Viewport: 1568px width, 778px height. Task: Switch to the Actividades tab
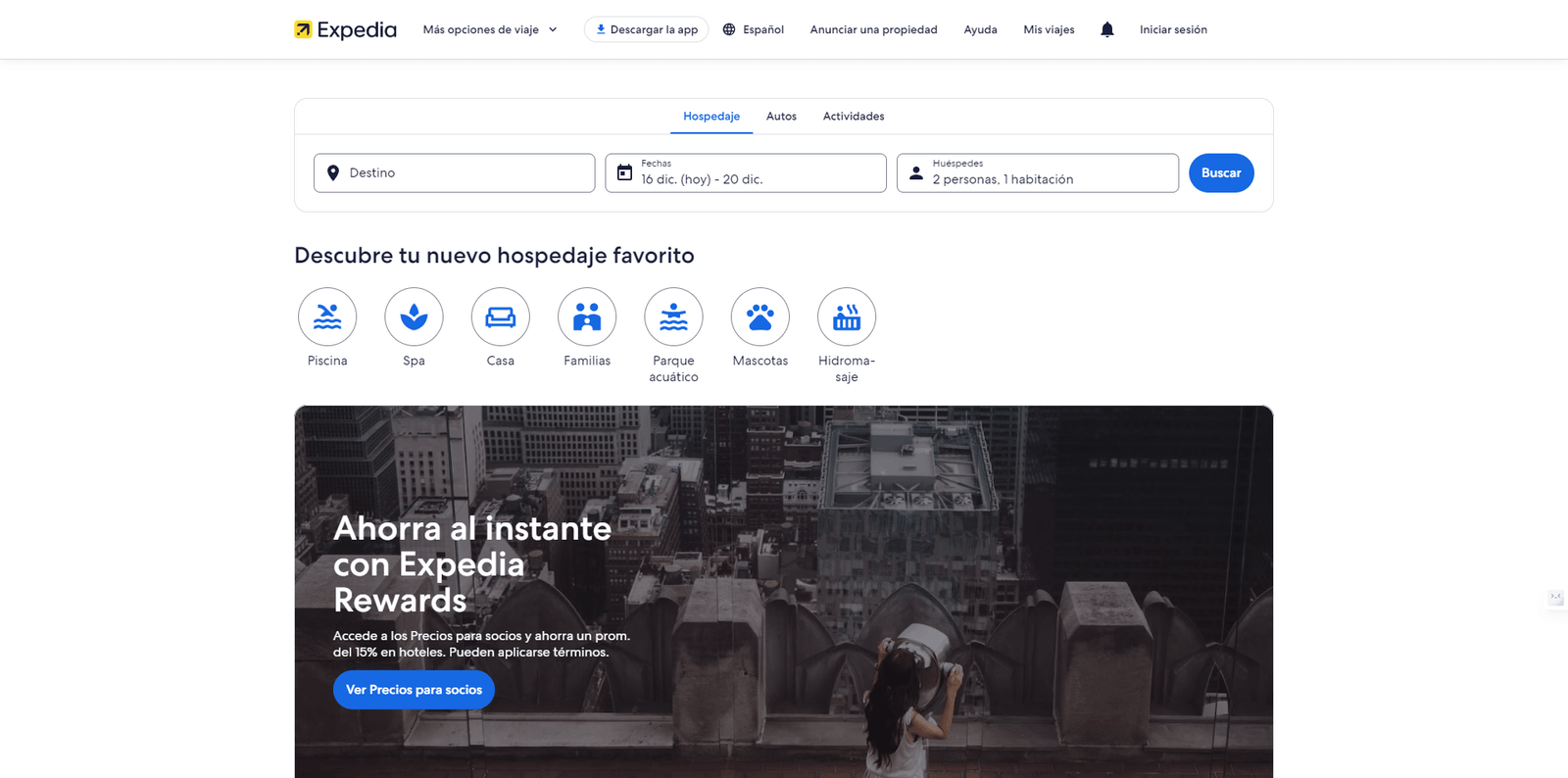tap(854, 116)
